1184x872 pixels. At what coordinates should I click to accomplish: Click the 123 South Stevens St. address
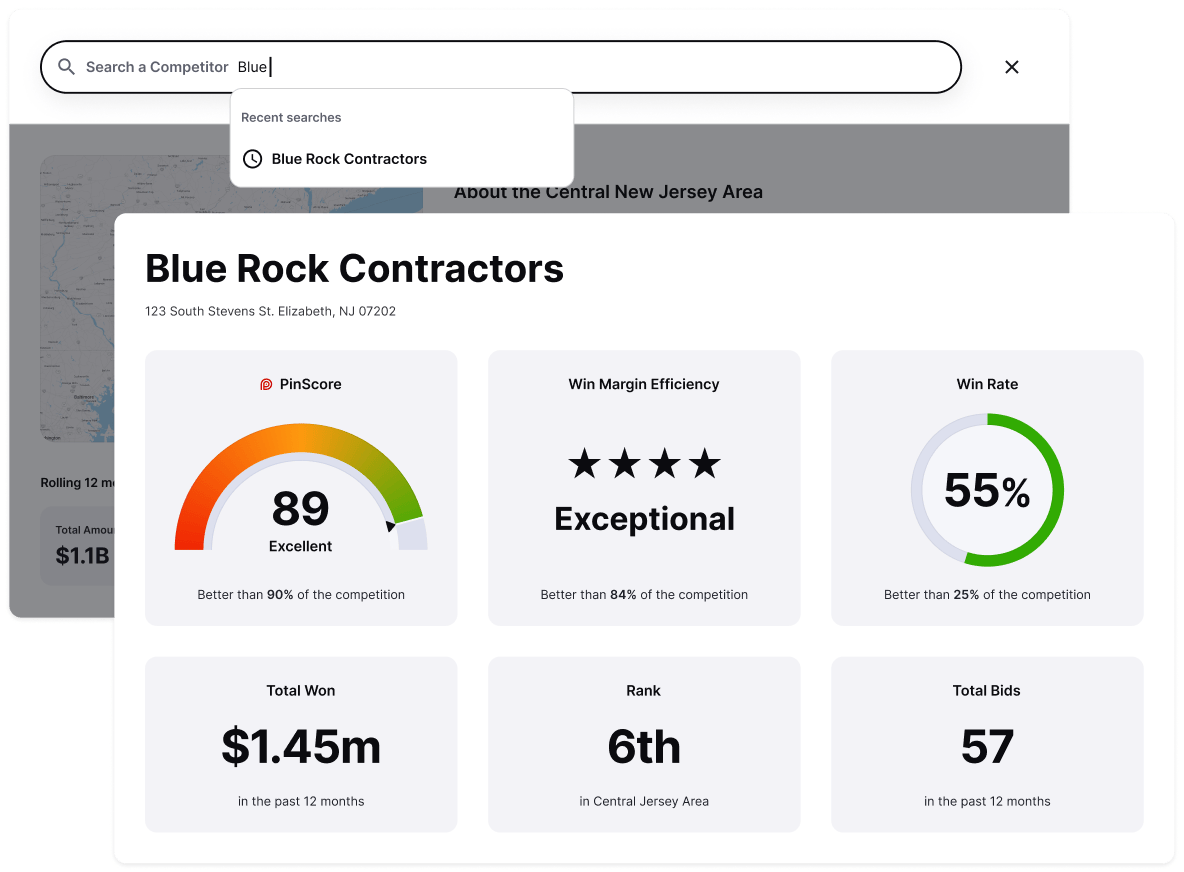[x=270, y=312]
